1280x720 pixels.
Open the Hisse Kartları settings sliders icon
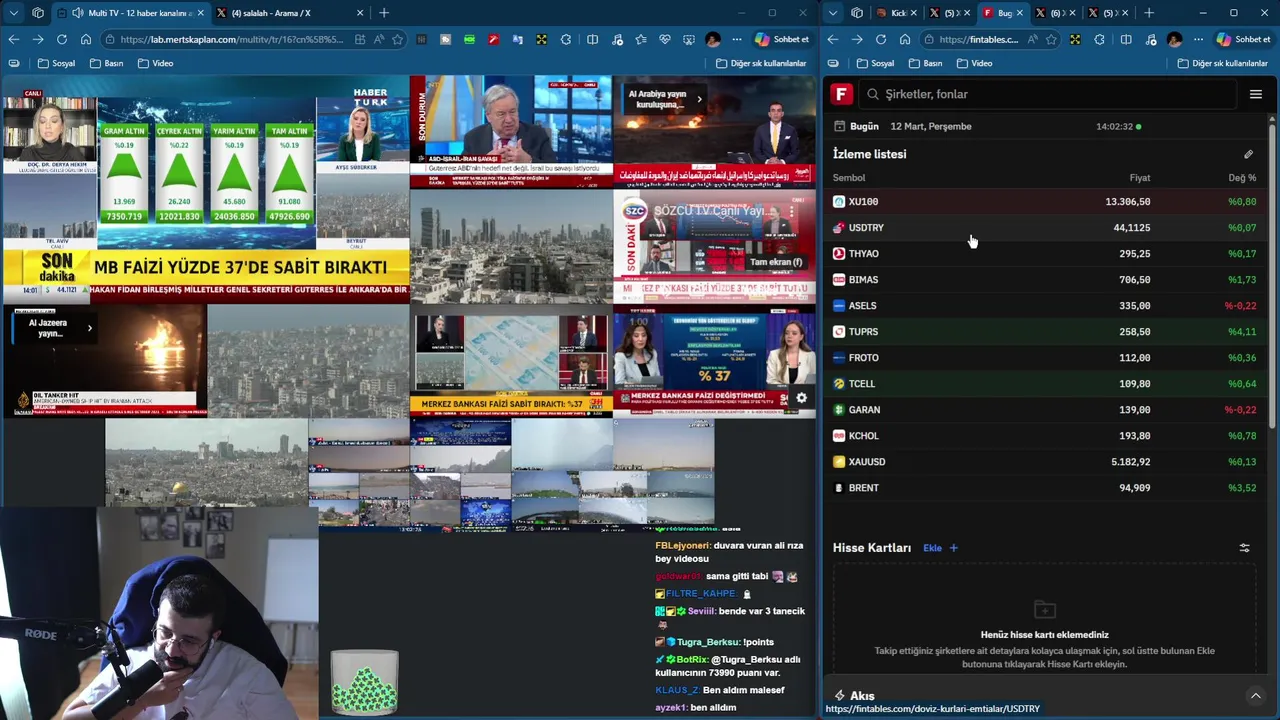(x=1245, y=548)
